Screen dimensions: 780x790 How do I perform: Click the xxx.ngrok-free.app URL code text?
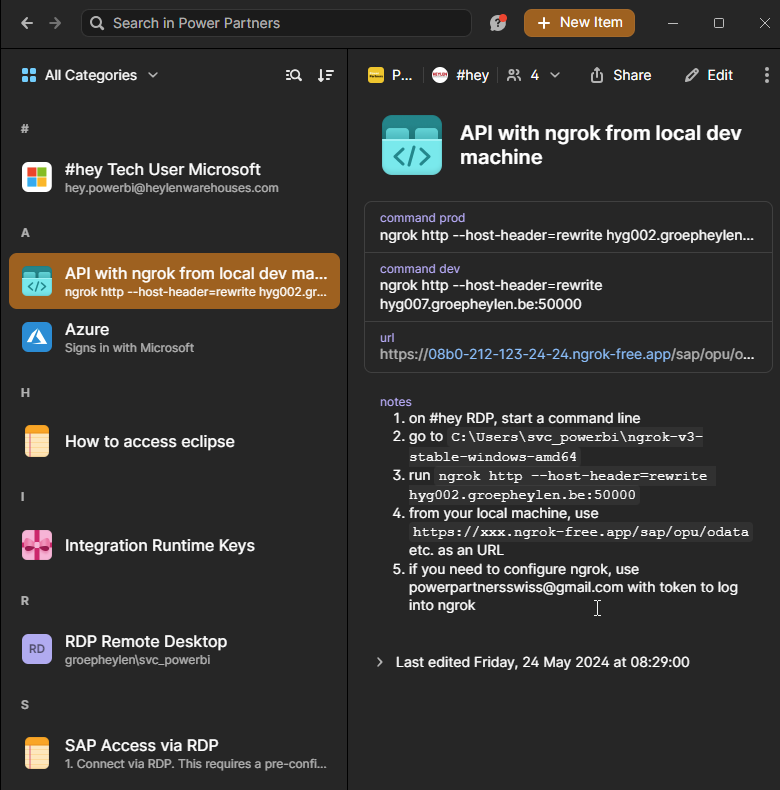(x=580, y=532)
